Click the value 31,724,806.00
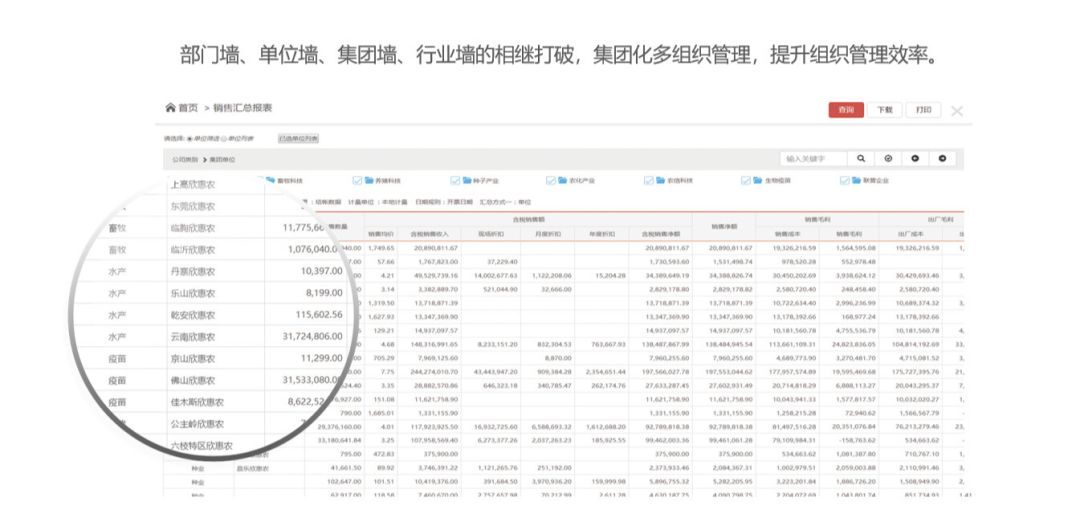Viewport: 1080px width, 522px height. click(312, 336)
